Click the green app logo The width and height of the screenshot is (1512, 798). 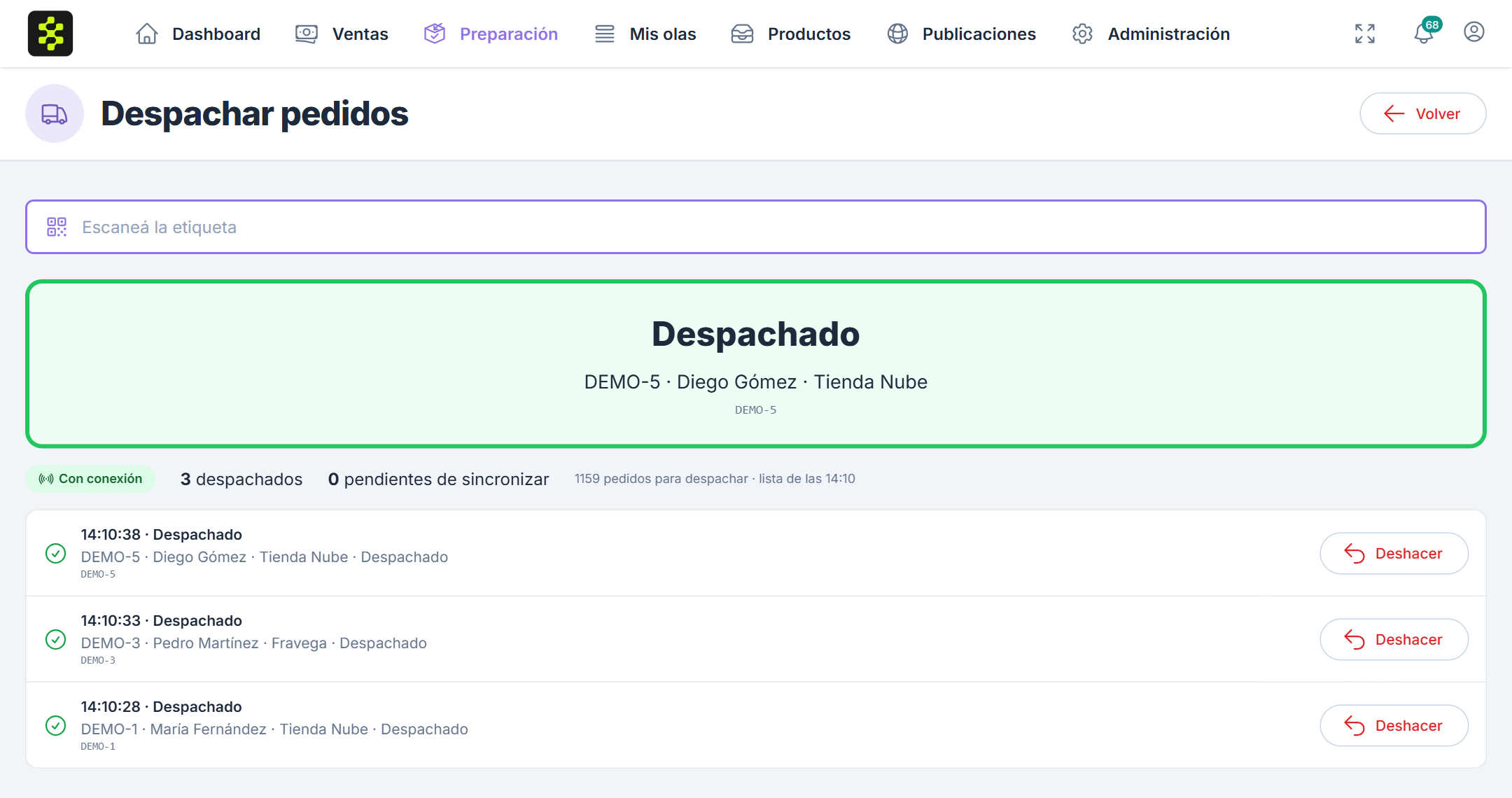pyautogui.click(x=50, y=34)
